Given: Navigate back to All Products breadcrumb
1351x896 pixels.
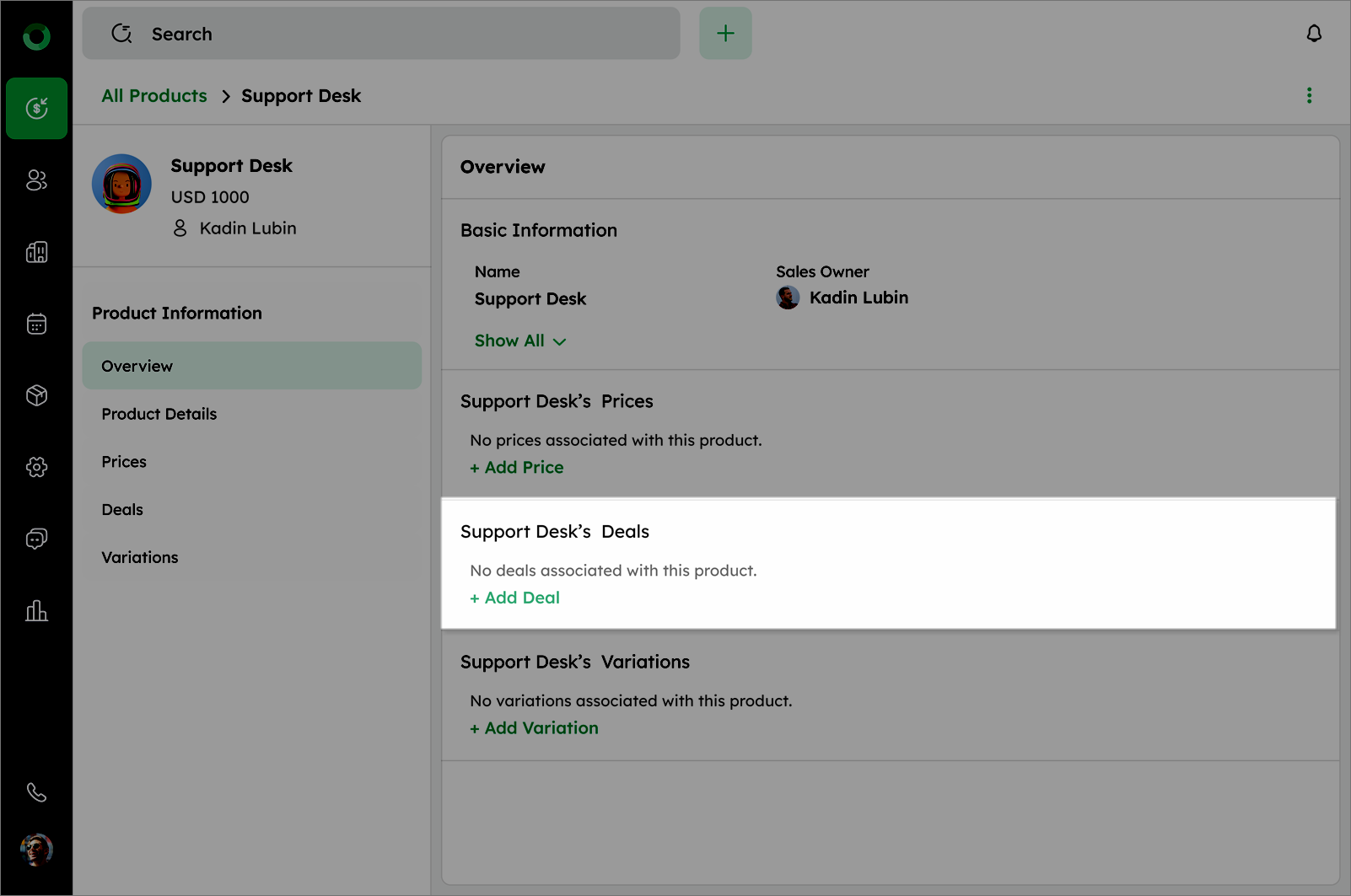Looking at the screenshot, I should [x=154, y=96].
